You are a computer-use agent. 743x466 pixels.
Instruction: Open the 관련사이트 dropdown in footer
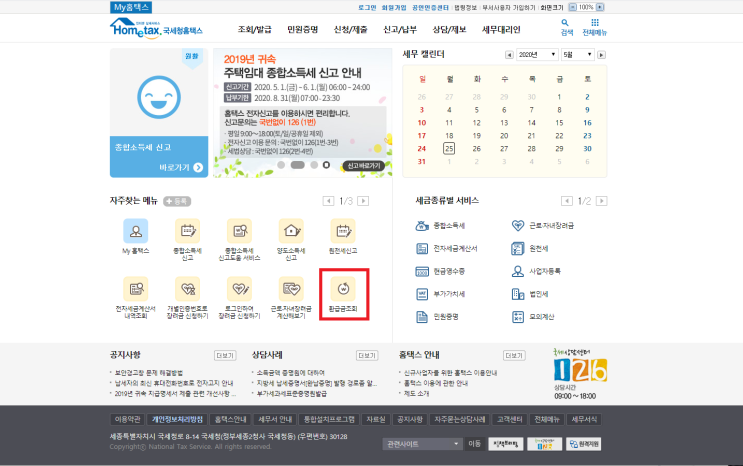point(422,444)
